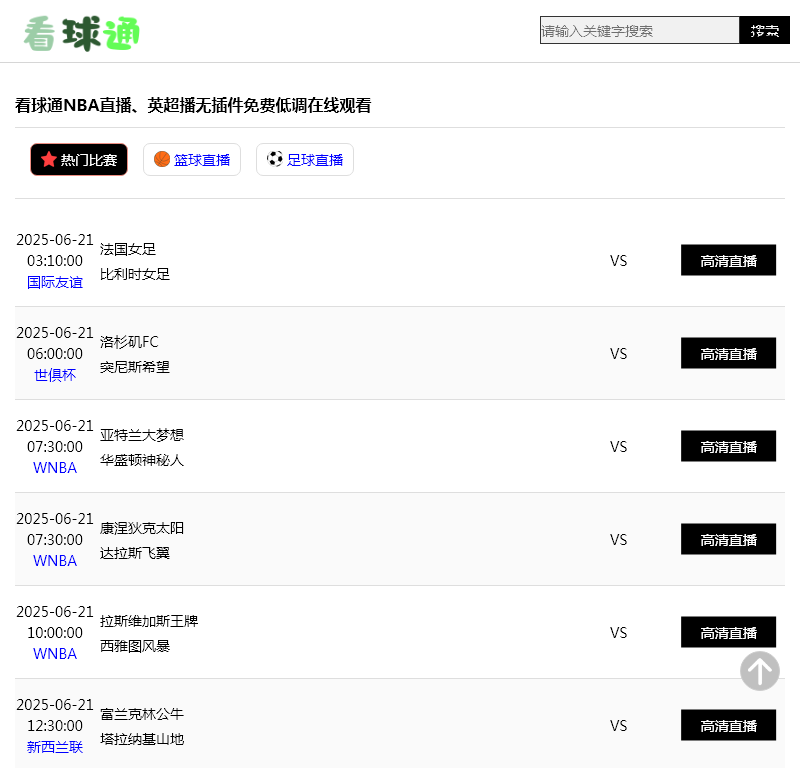Click team name 塔拉纳基山地
The height and width of the screenshot is (768, 800).
142,739
